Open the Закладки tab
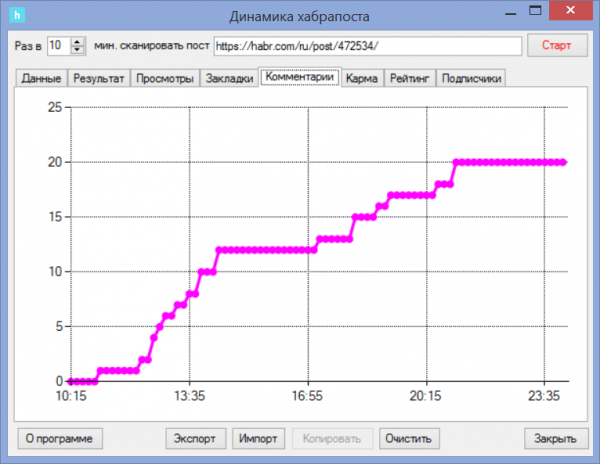600x464 pixels. point(229,79)
